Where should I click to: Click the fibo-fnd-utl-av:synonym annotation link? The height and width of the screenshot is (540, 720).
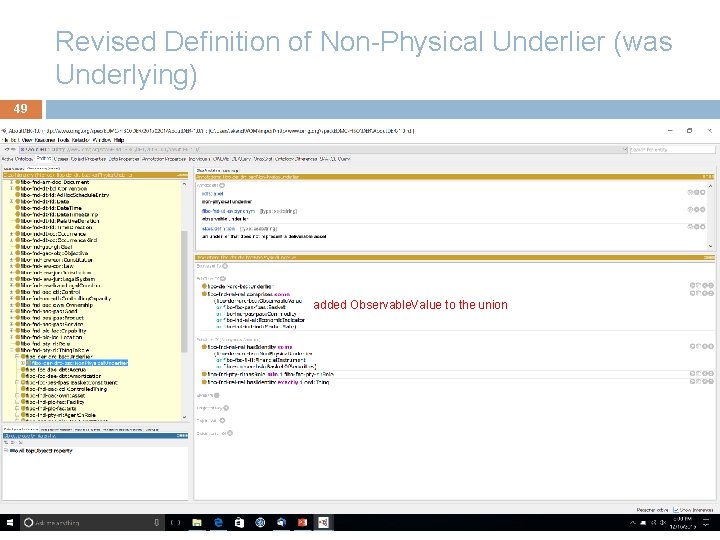[228, 211]
